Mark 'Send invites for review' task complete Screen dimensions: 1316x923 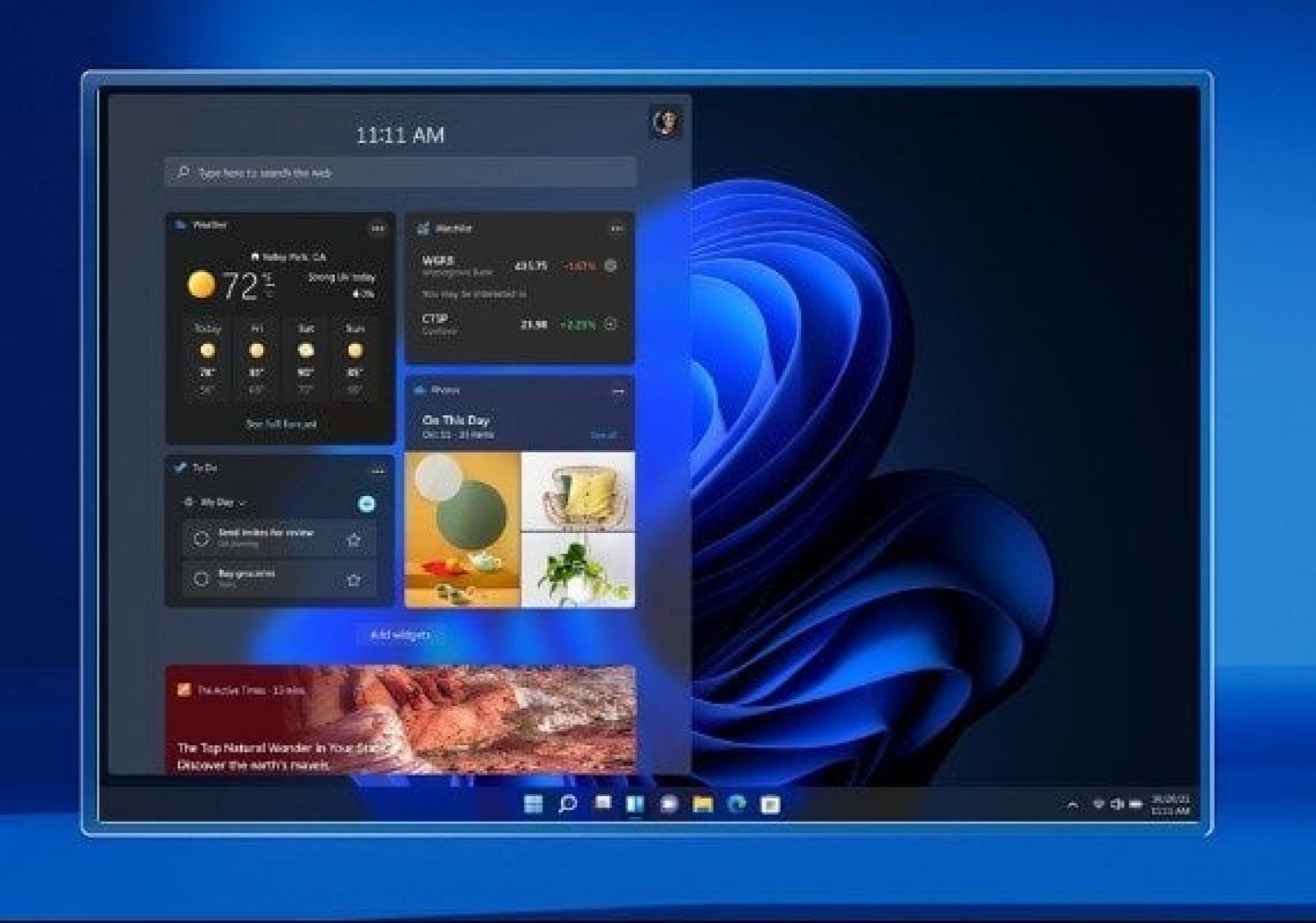[201, 539]
